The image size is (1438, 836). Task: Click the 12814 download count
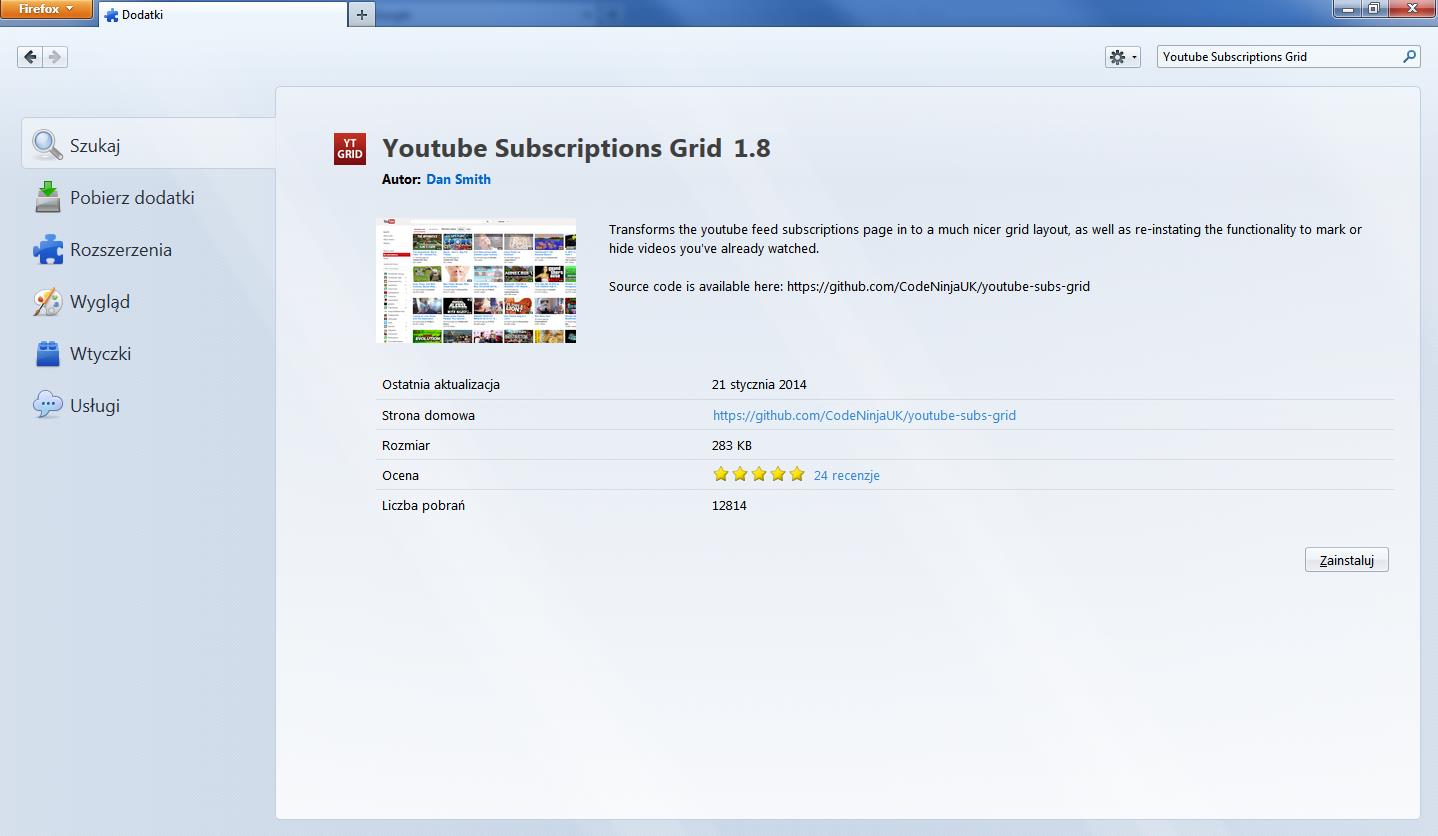[729, 505]
